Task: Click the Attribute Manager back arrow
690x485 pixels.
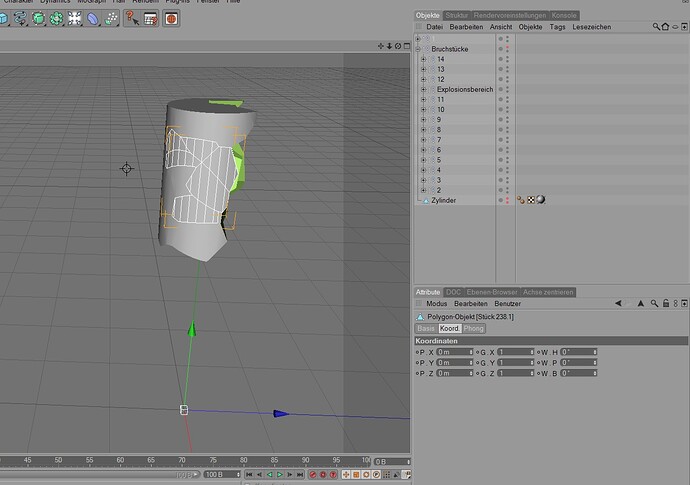Action: coord(618,303)
